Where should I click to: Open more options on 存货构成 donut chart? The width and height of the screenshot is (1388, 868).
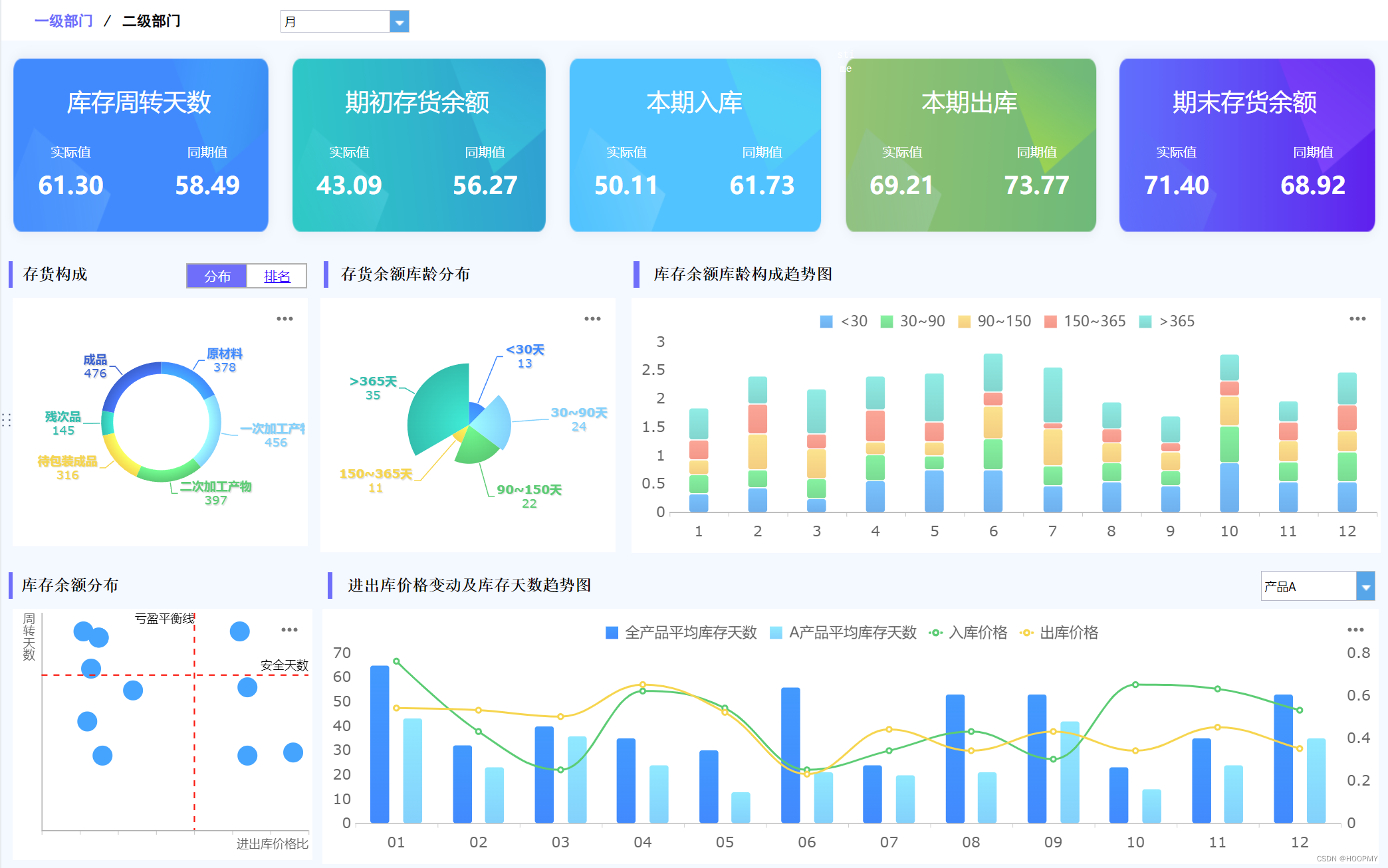click(x=285, y=319)
